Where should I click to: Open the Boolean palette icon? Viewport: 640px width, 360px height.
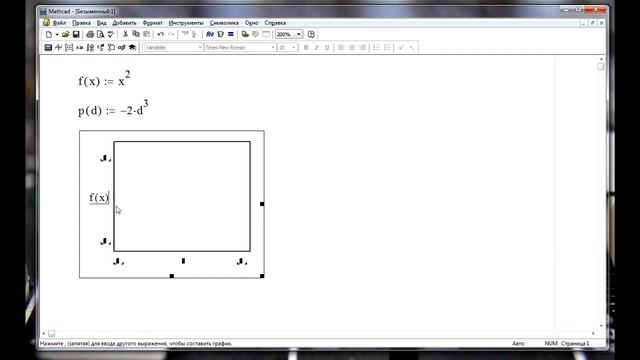(x=101, y=48)
